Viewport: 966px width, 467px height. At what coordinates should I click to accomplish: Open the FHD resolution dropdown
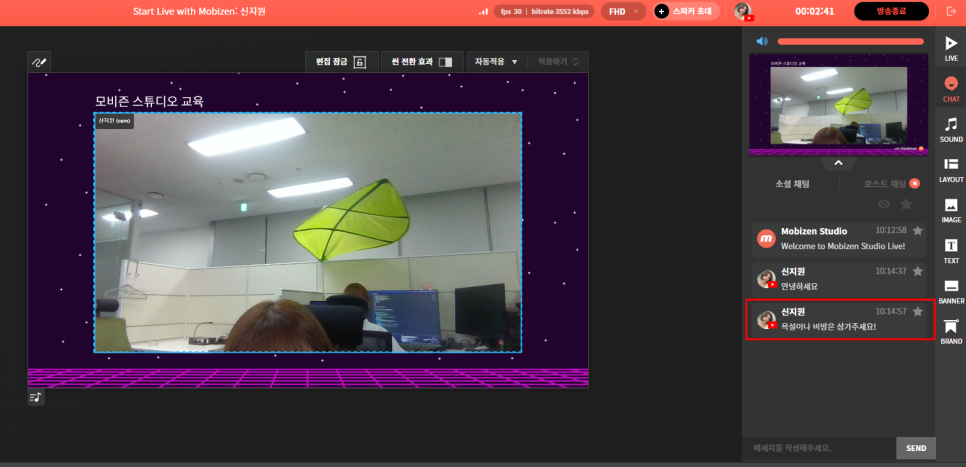tap(623, 11)
